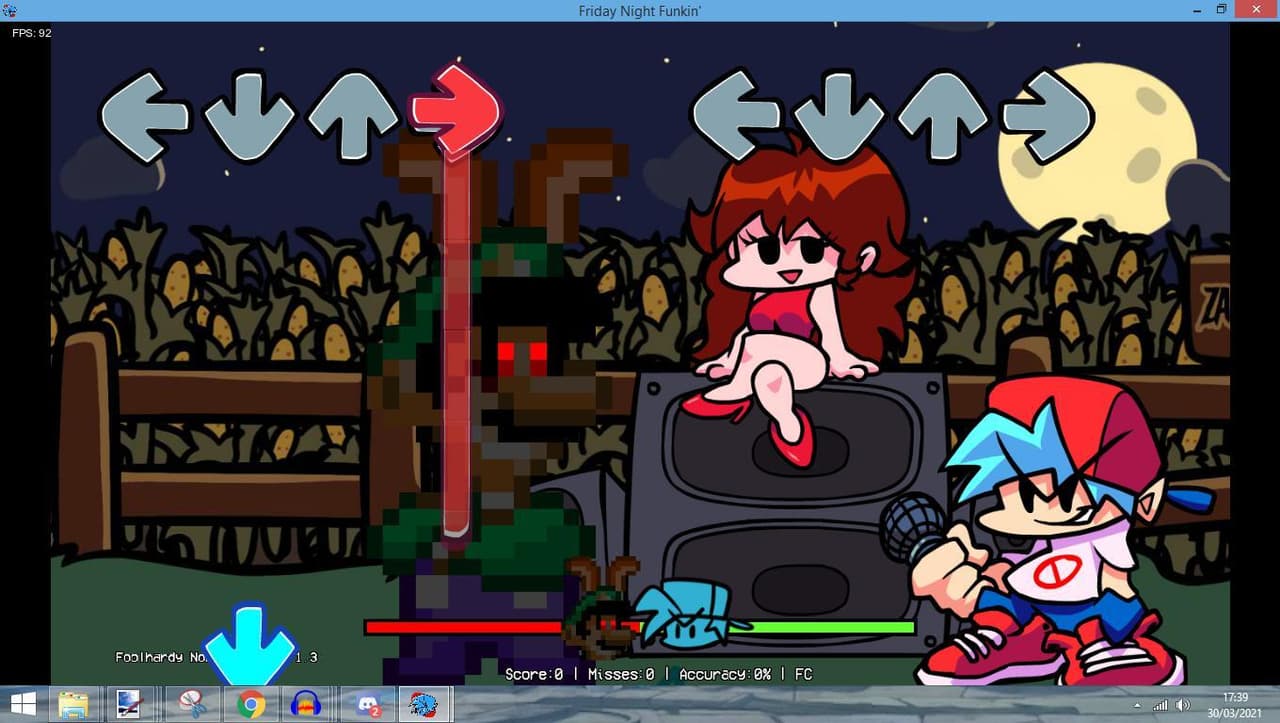
Task: Minimize the Friday Night Funkin' window
Action: tap(1196, 9)
